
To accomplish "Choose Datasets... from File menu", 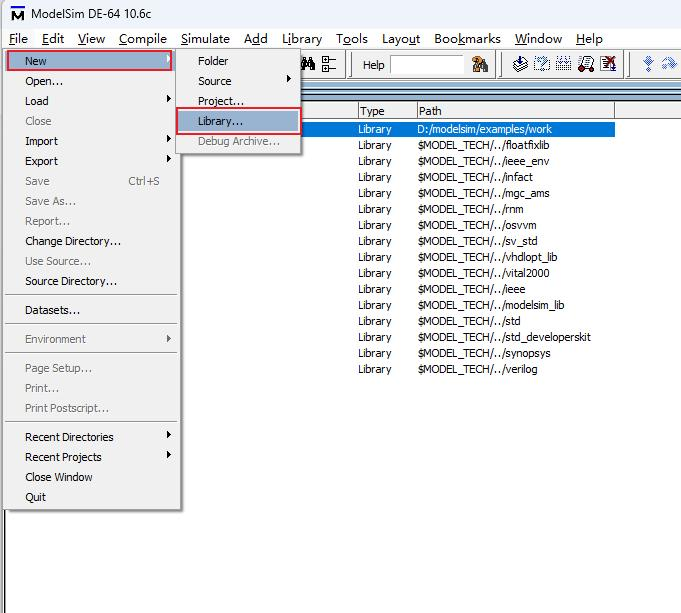I will [x=89, y=310].
